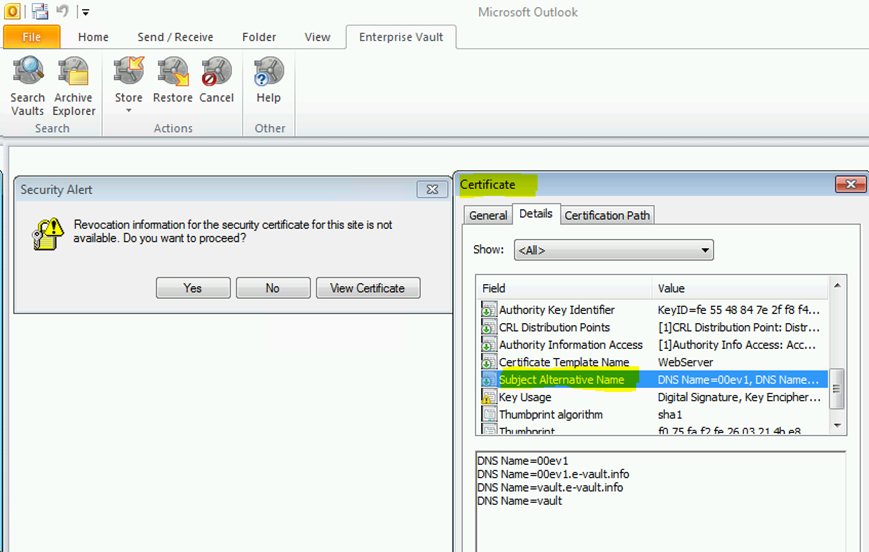The image size is (869, 552).
Task: Select the Details certificate tab
Action: [x=536, y=214]
